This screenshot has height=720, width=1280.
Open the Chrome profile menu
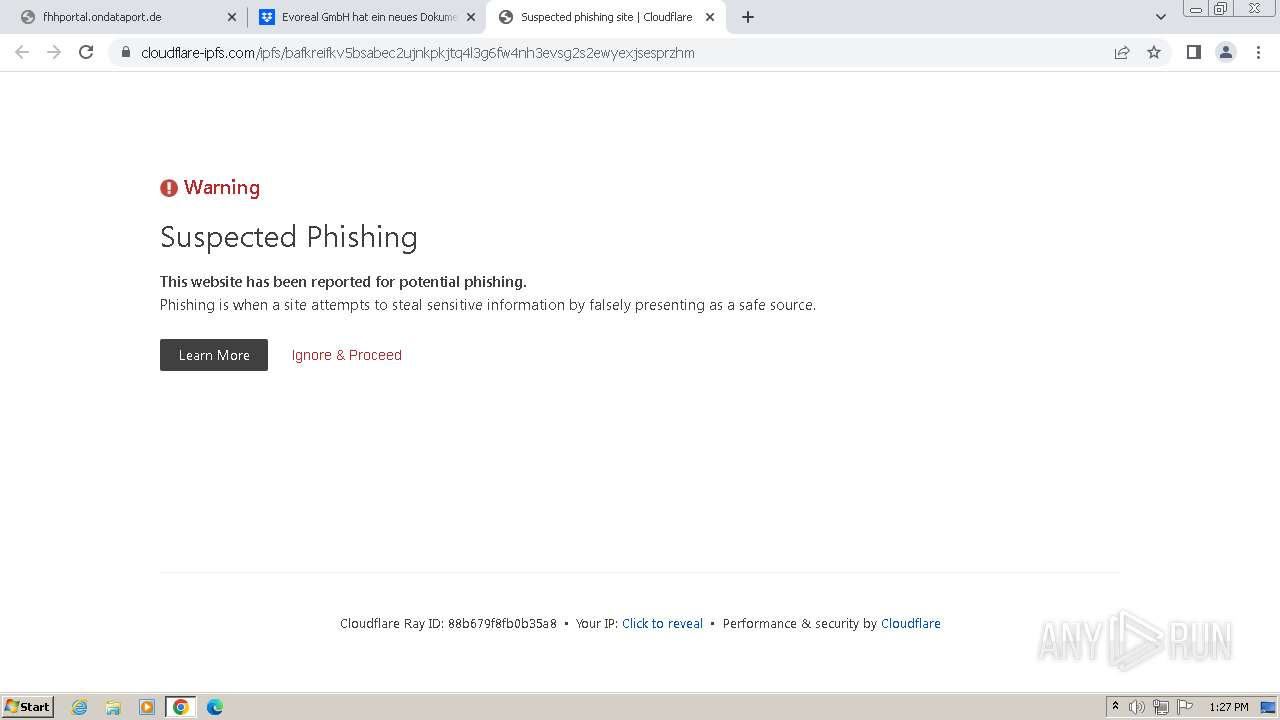[1225, 52]
